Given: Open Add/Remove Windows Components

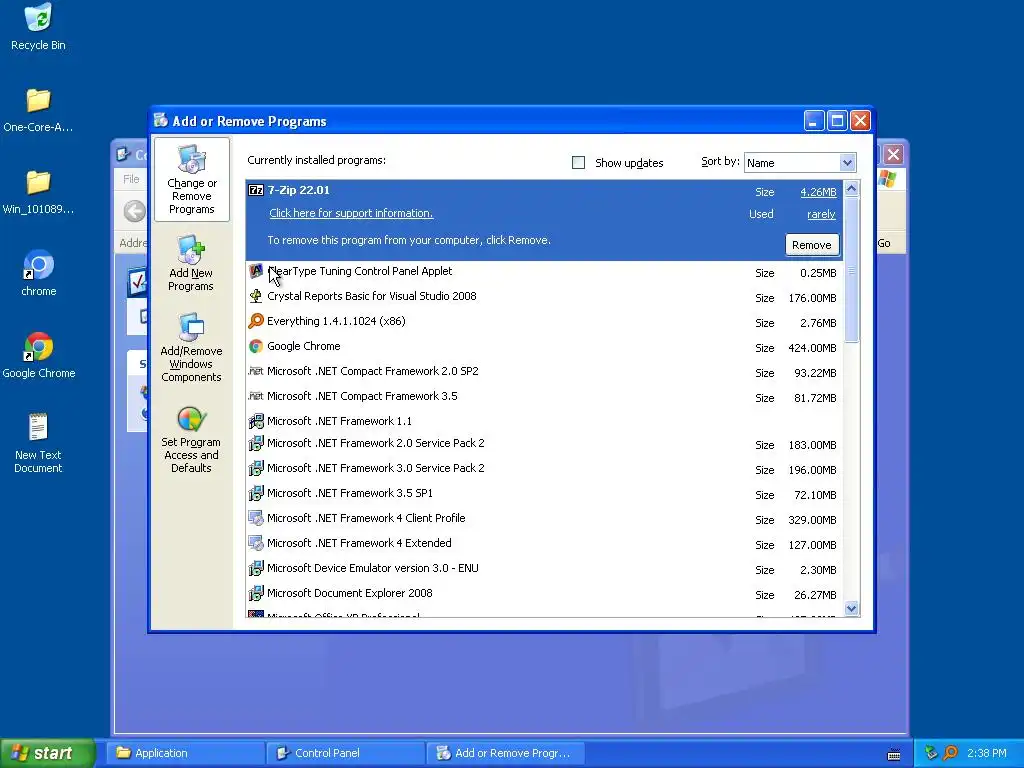Looking at the screenshot, I should click(x=191, y=347).
